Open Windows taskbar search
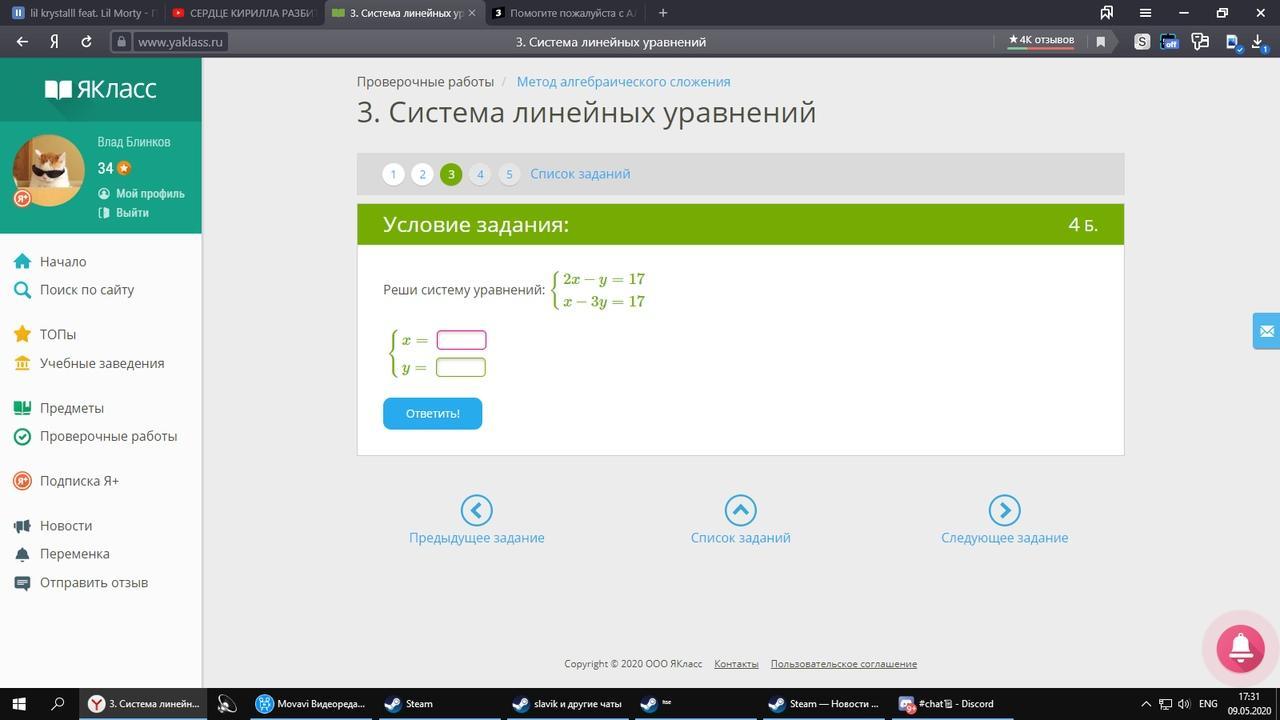Screen dimensions: 1280x720 (x=58, y=704)
